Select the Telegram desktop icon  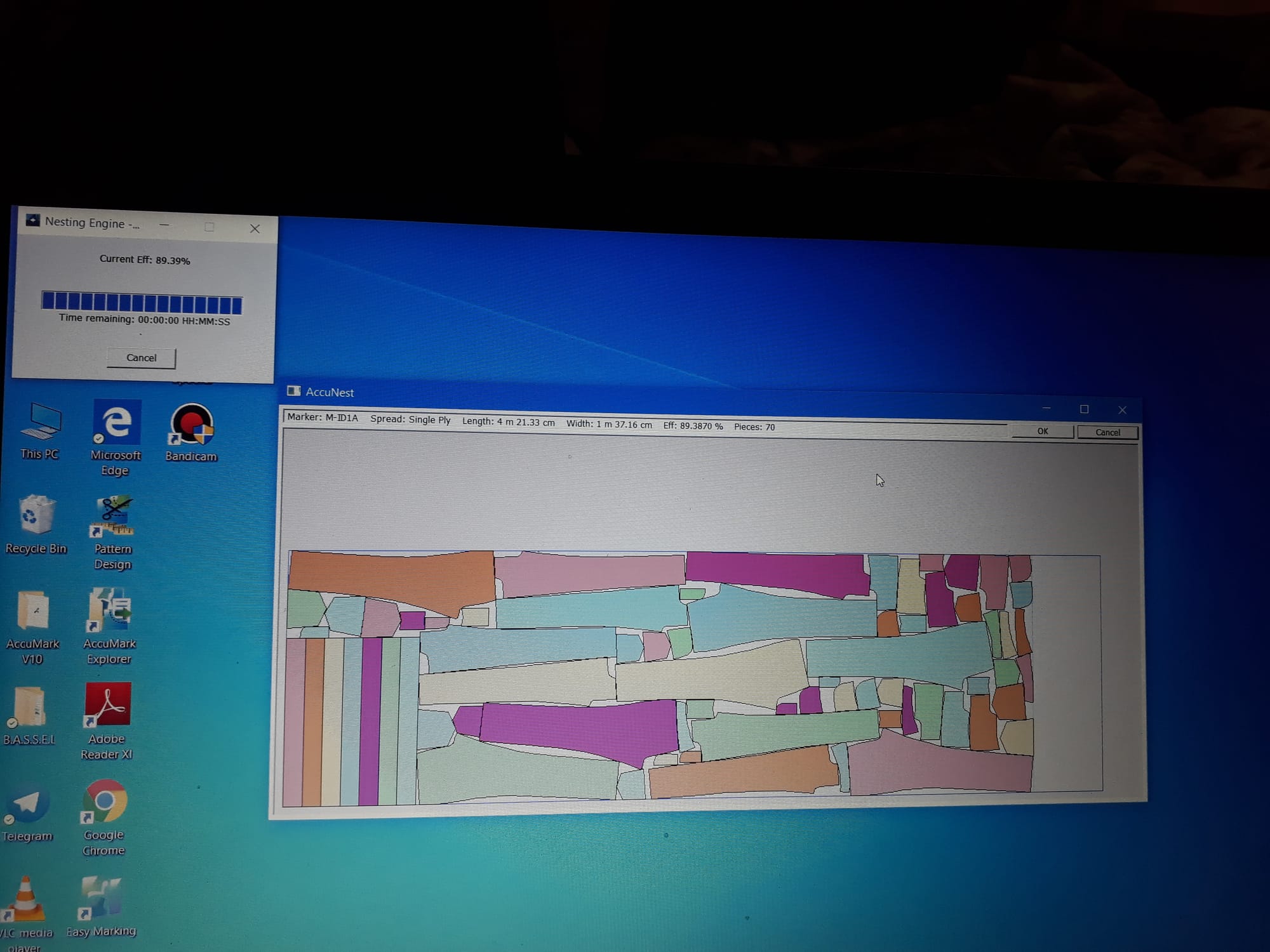27,805
